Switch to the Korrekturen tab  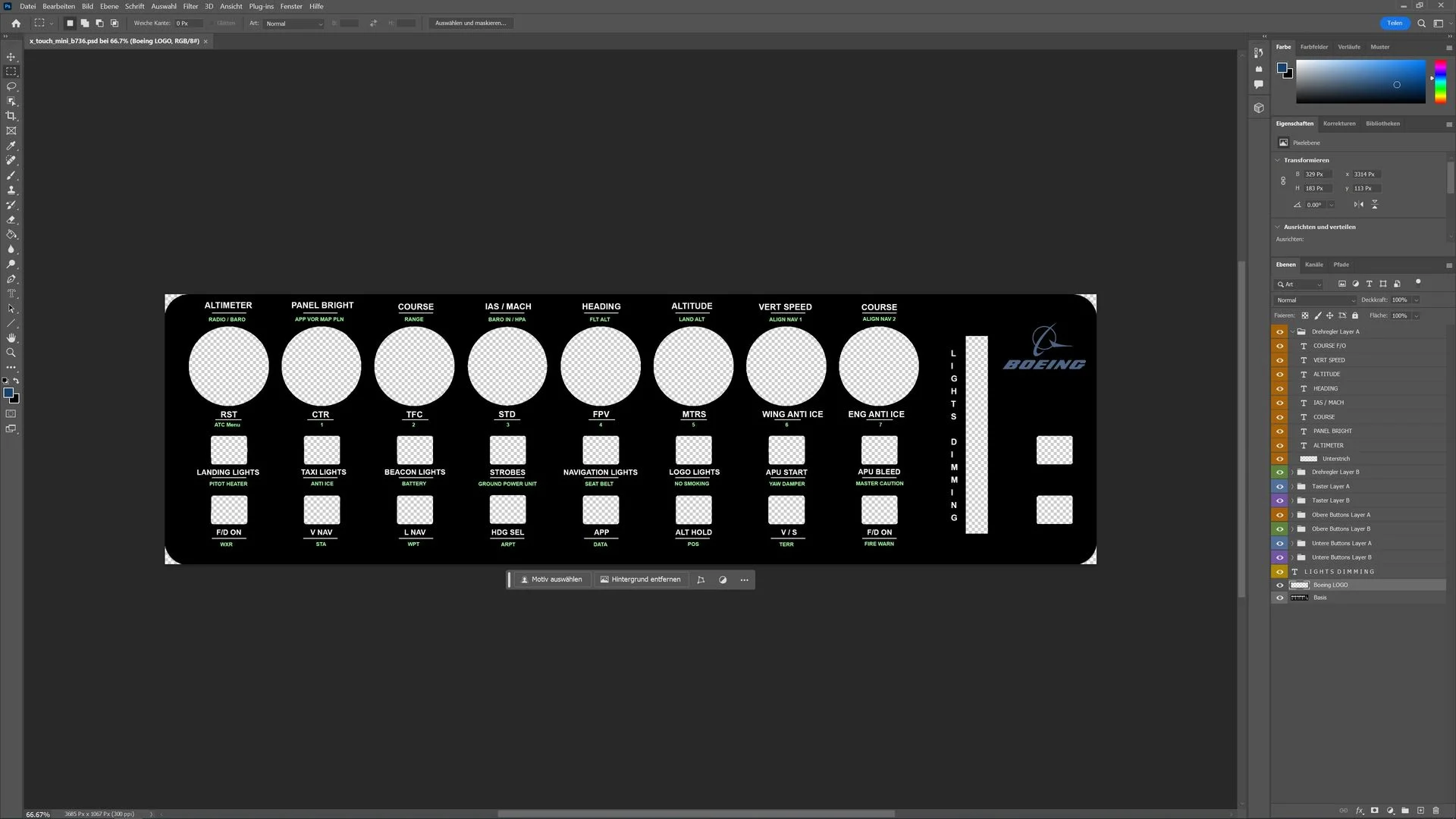pyautogui.click(x=1339, y=124)
